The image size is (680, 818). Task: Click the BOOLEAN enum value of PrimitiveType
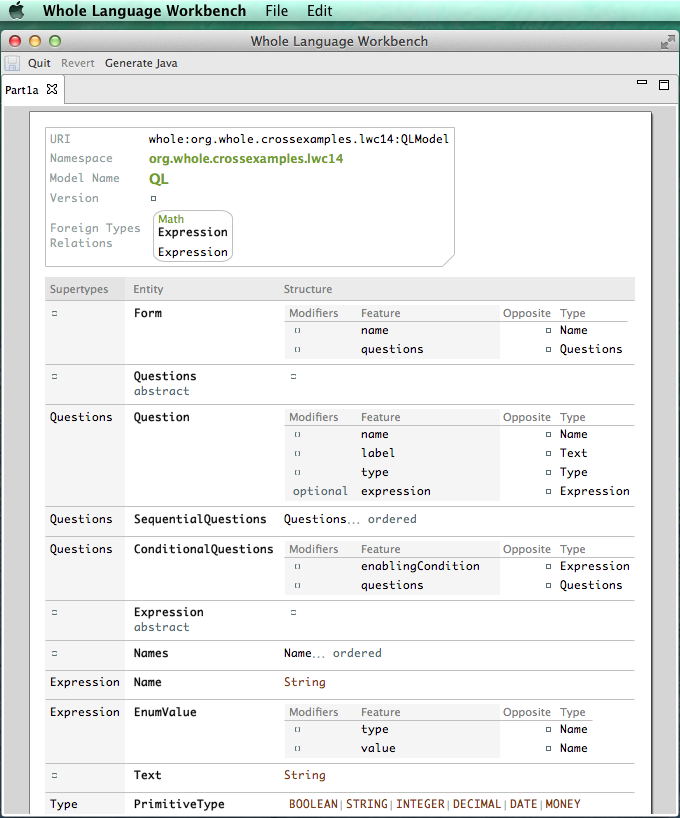click(313, 804)
